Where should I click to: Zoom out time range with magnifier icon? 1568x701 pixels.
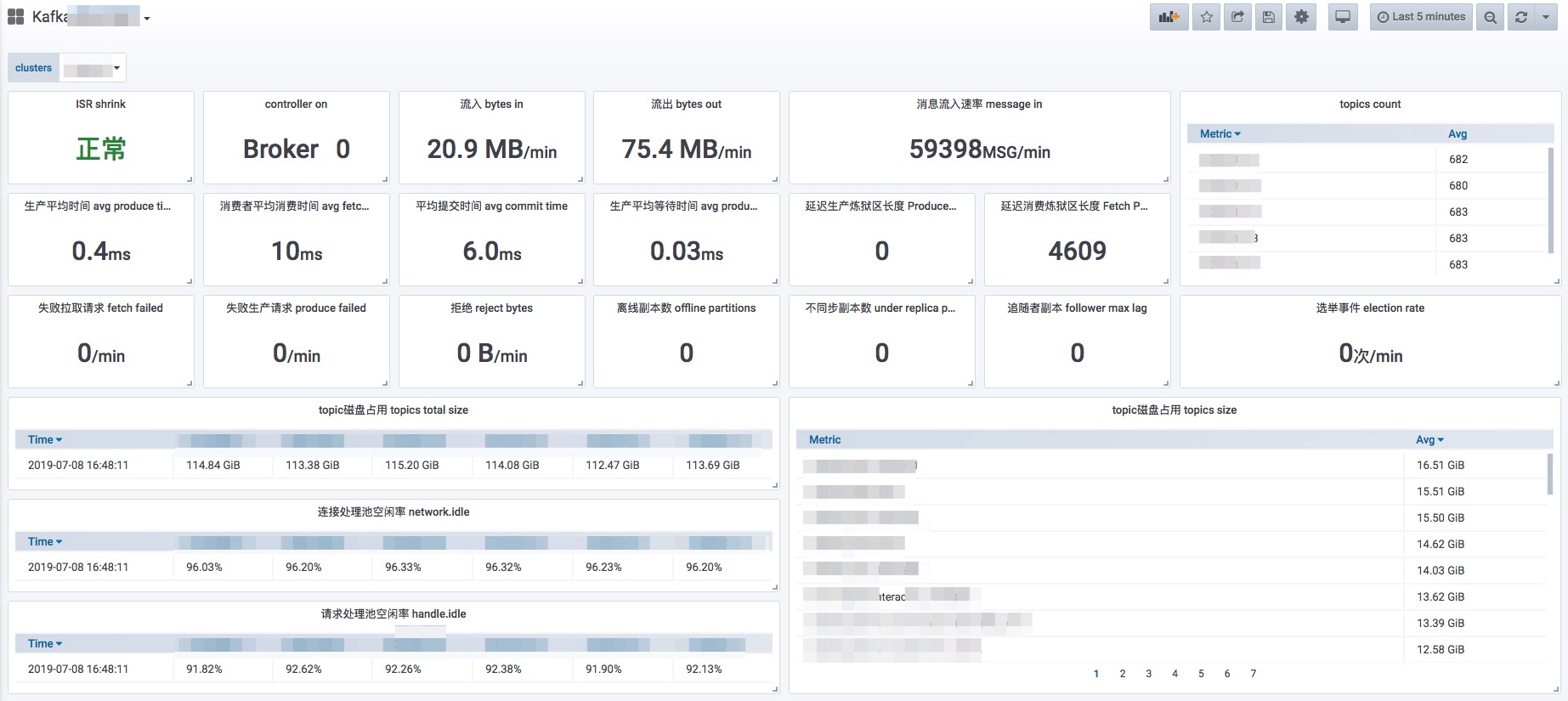[x=1490, y=17]
